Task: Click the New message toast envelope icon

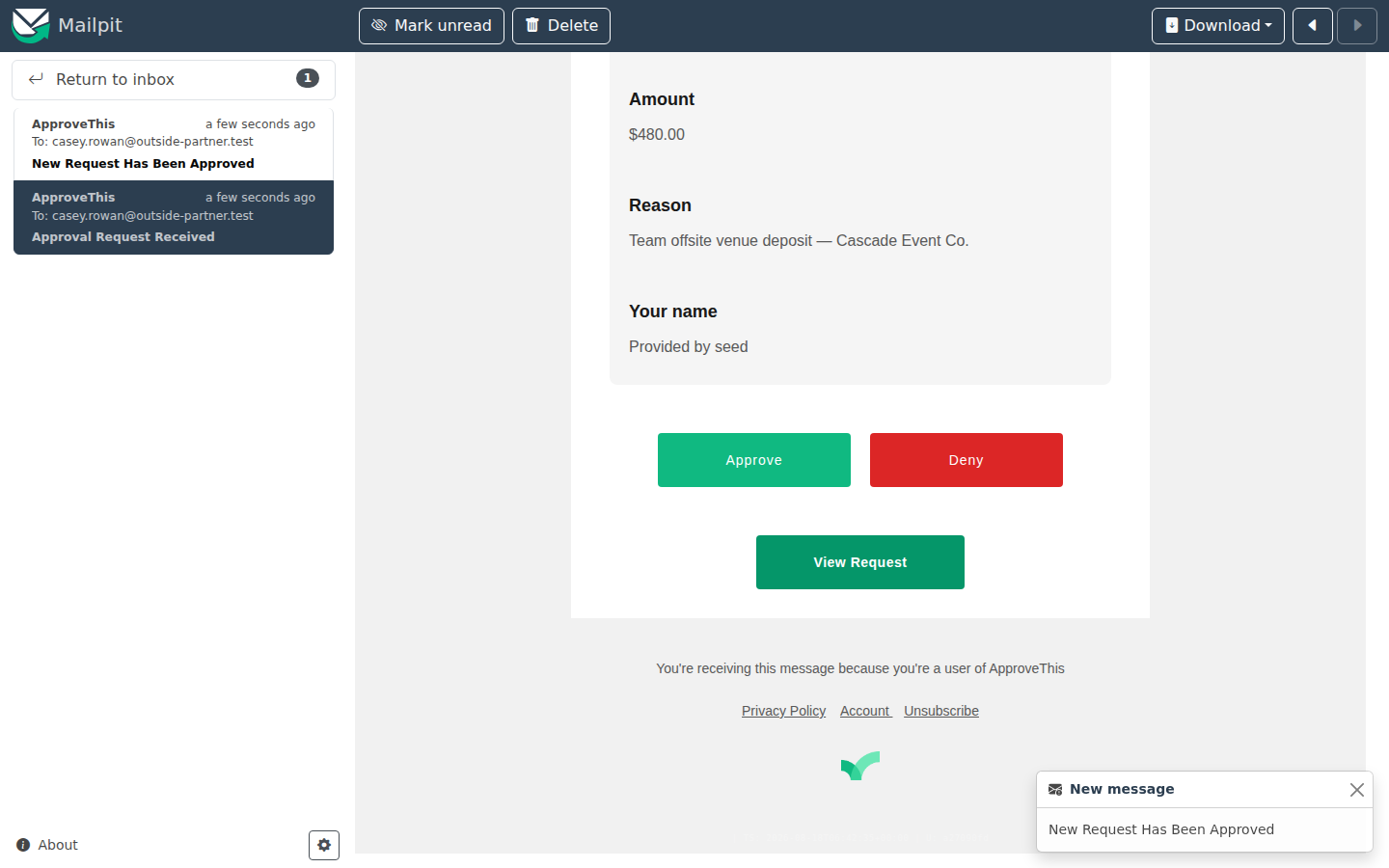Action: point(1055,790)
